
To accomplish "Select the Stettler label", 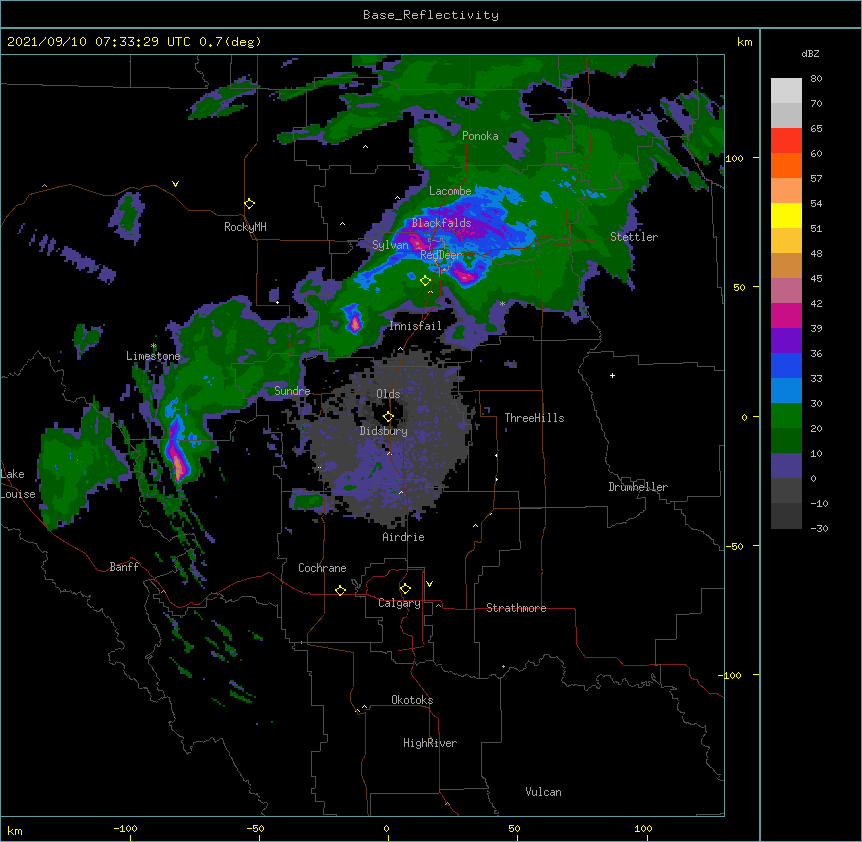I will pos(634,237).
